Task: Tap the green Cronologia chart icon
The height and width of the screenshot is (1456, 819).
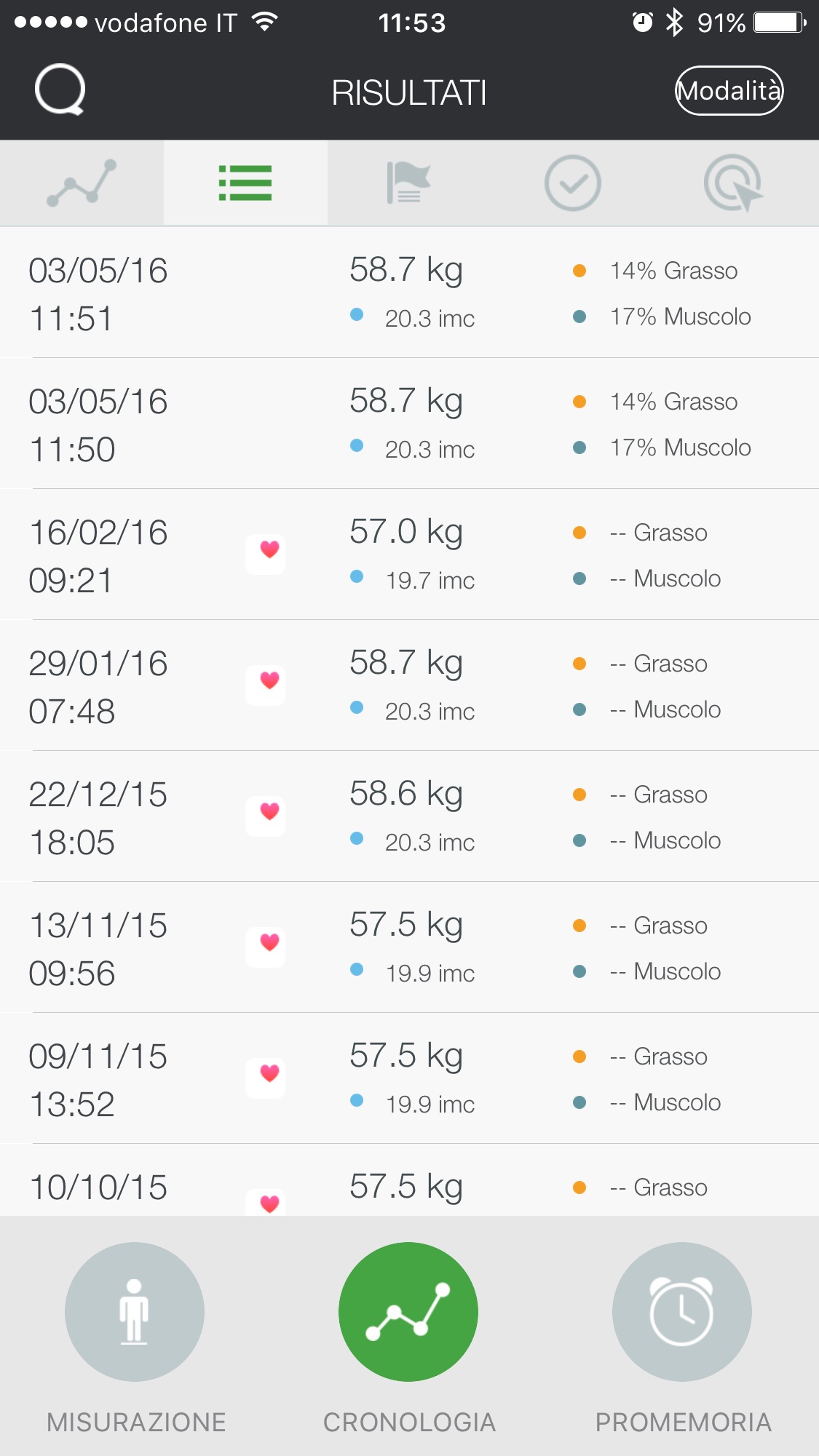Action: (408, 1311)
